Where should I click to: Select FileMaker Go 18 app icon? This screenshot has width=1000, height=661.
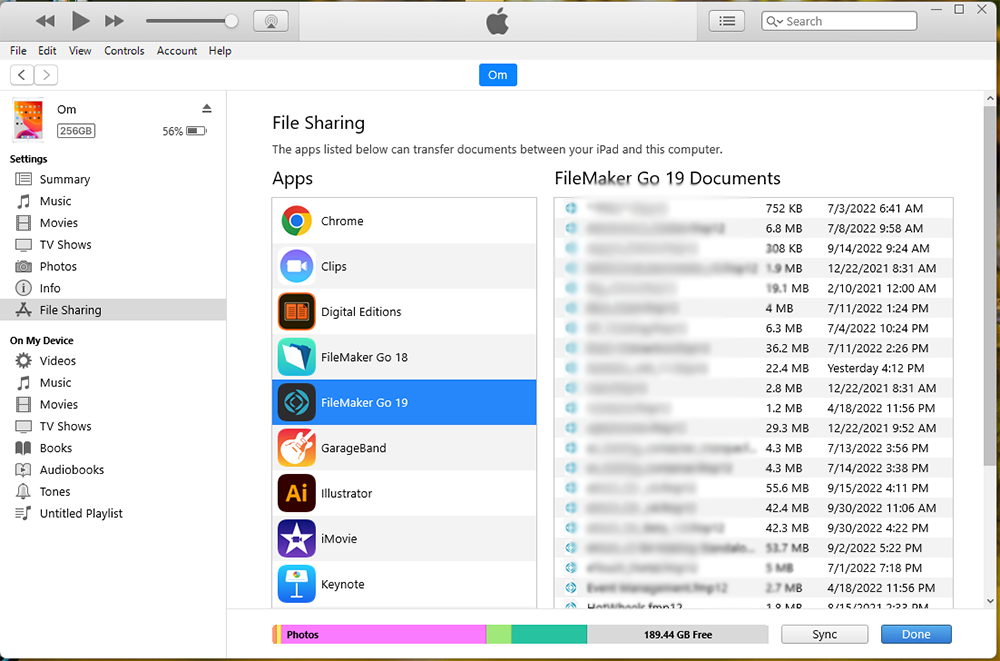297,357
